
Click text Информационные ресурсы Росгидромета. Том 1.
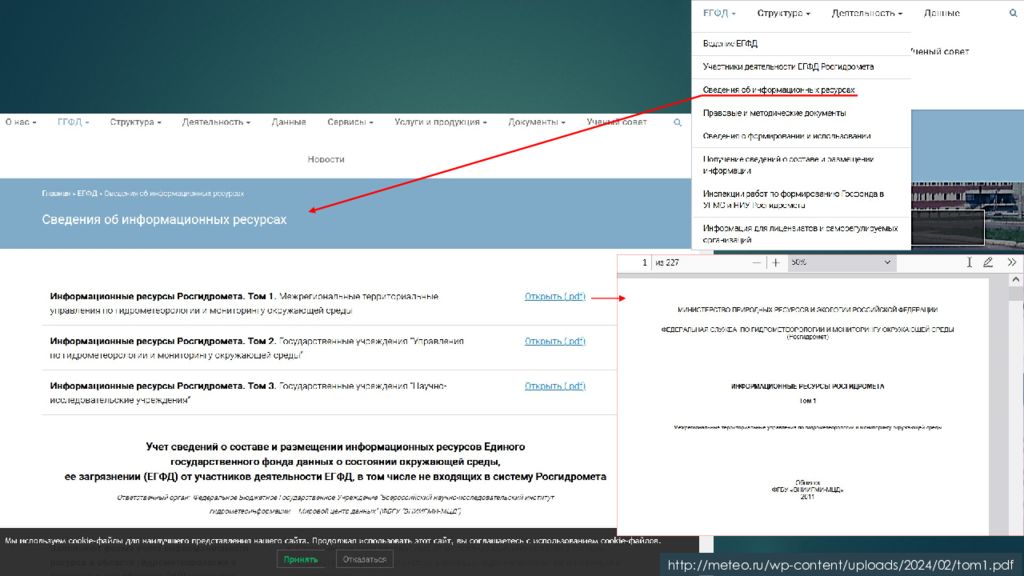coord(163,296)
